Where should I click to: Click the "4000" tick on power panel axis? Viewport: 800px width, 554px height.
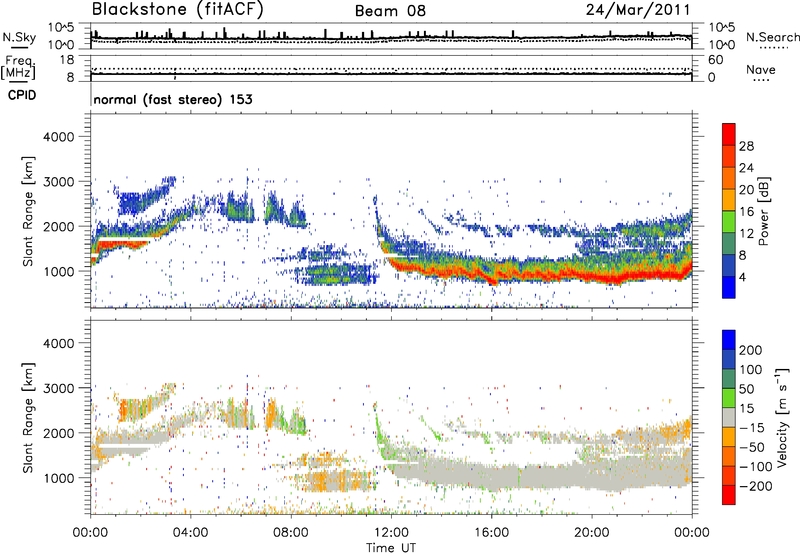58,137
